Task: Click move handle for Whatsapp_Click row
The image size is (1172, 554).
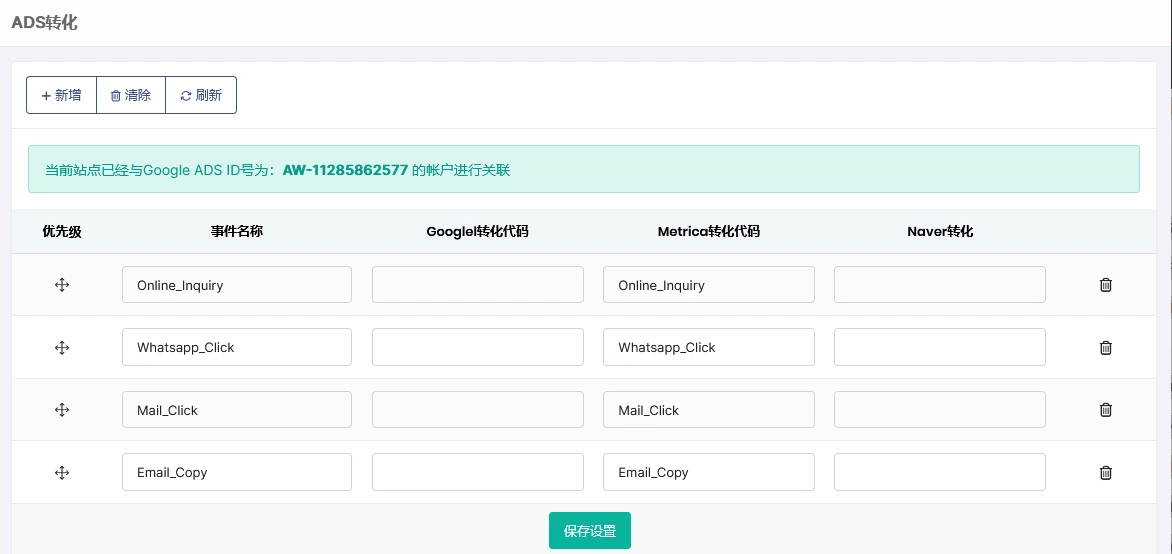Action: [62, 348]
